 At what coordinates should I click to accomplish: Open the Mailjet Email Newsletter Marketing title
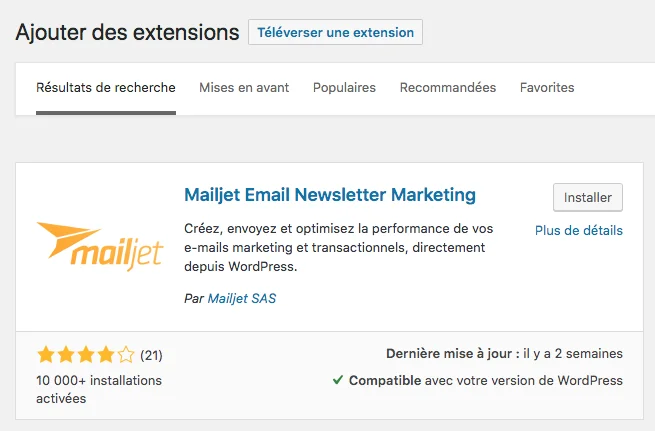click(330, 194)
